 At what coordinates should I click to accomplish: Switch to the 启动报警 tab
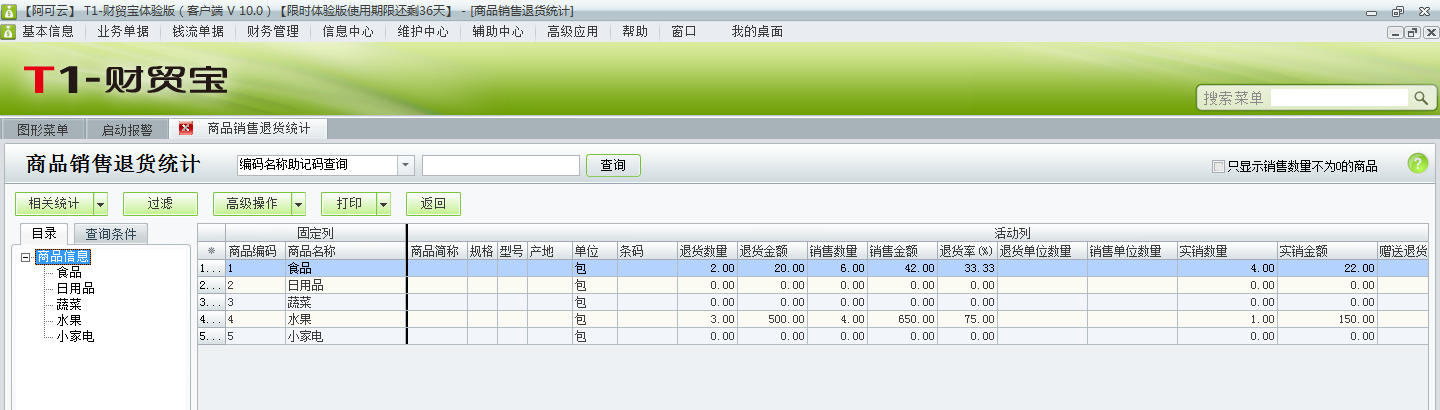pos(127,129)
